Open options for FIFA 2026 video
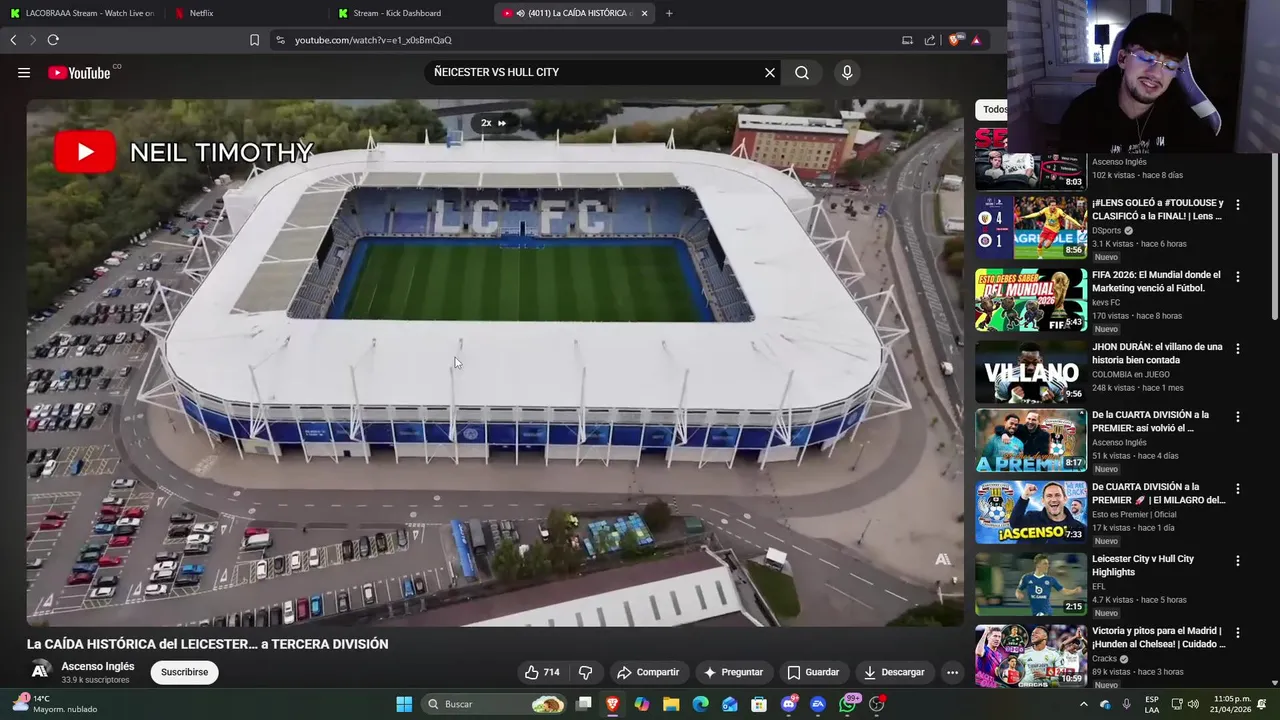The height and width of the screenshot is (720, 1280). coord(1238,277)
